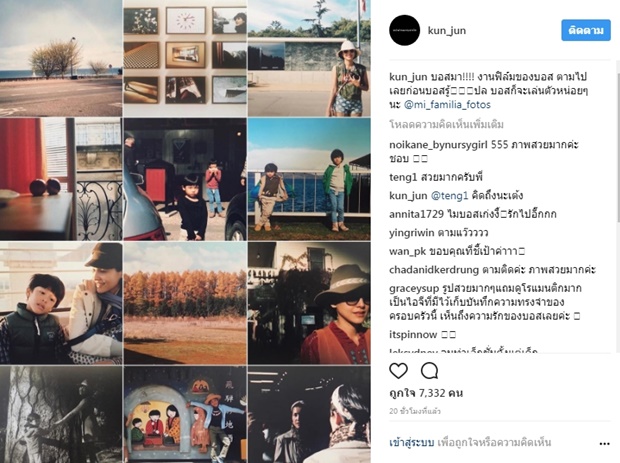Image resolution: width=620 pixels, height=463 pixels.
Task: Open graceysup commenter profile
Action: (x=413, y=289)
